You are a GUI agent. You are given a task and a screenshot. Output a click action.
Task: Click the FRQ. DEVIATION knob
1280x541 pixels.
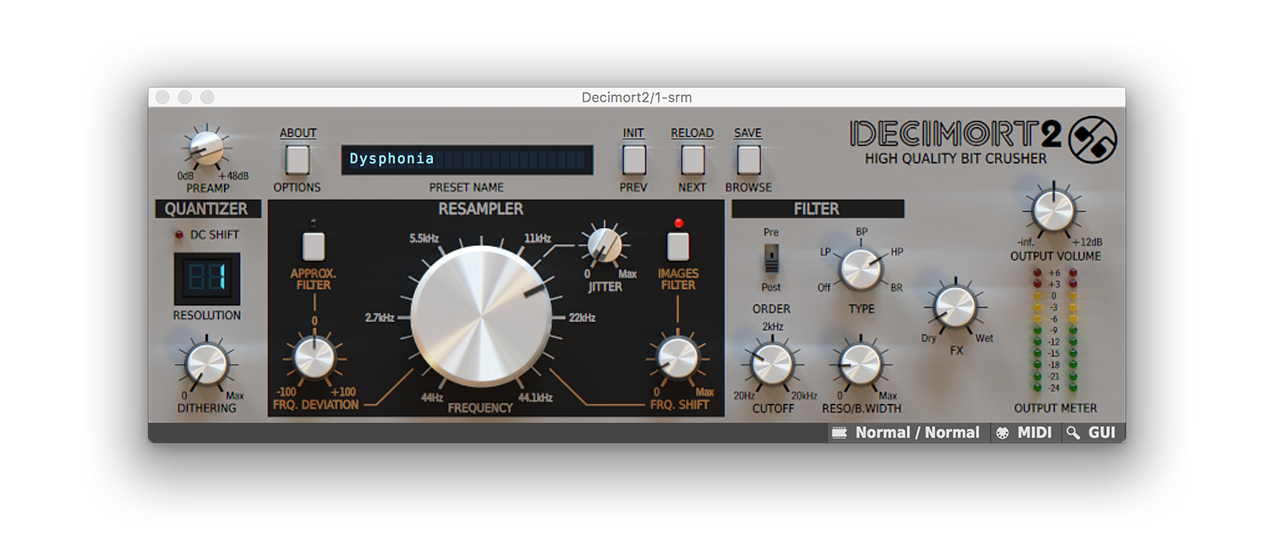pyautogui.click(x=314, y=358)
